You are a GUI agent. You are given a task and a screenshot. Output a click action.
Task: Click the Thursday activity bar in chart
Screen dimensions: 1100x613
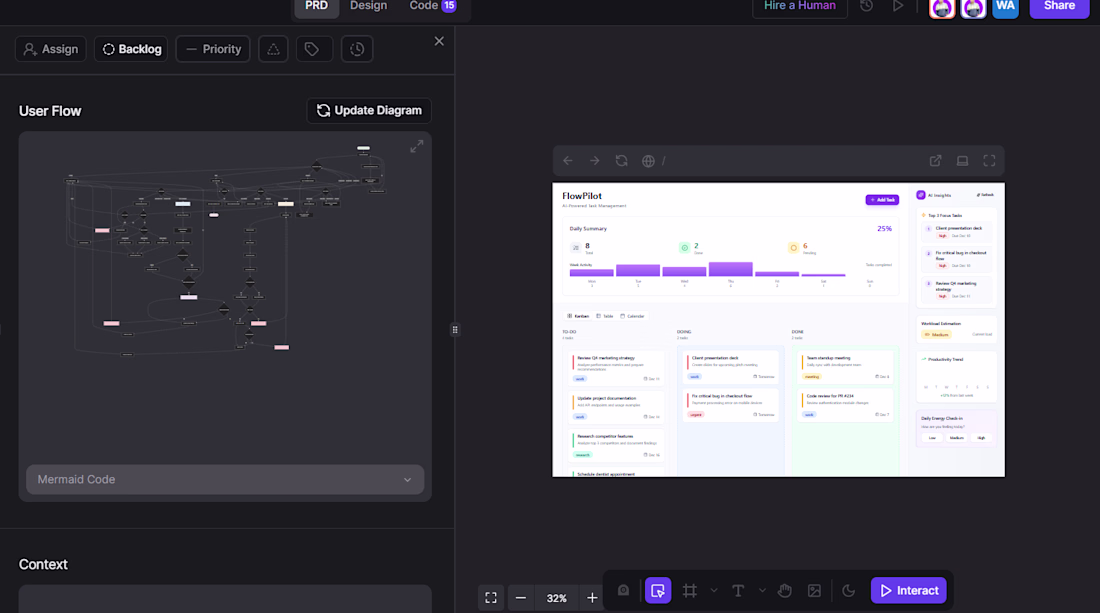tap(730, 269)
